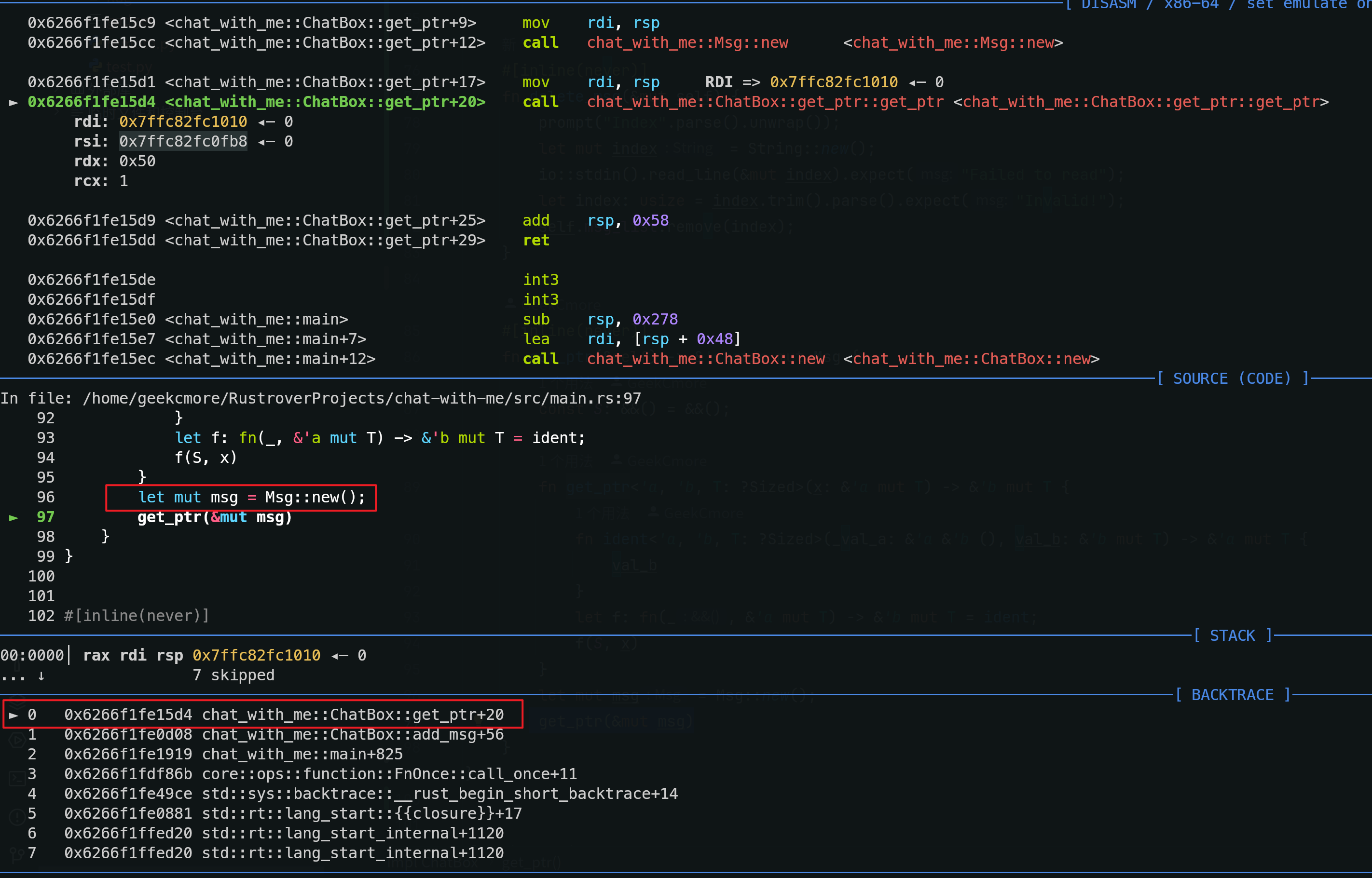Click the left arrow in the stack row 00:0000
Screen dimensions: 1372x878
[340, 656]
